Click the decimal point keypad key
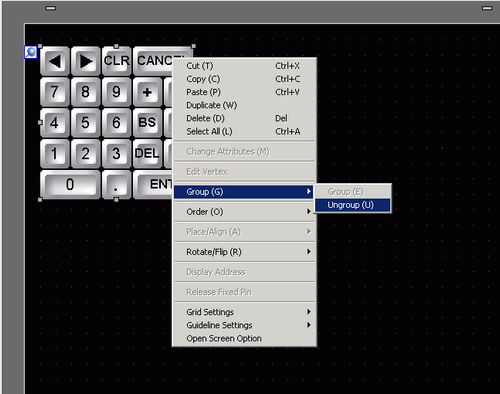 pyautogui.click(x=116, y=184)
